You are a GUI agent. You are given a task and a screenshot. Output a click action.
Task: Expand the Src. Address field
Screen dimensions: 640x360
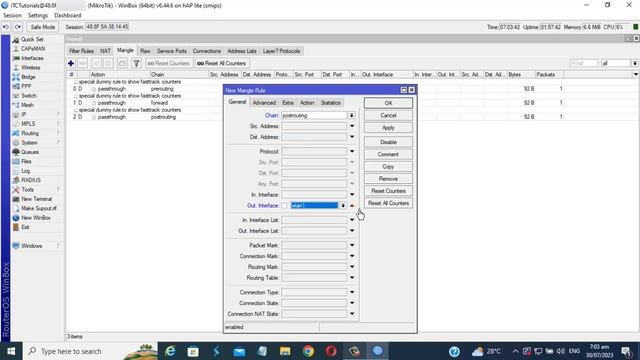(x=352, y=126)
